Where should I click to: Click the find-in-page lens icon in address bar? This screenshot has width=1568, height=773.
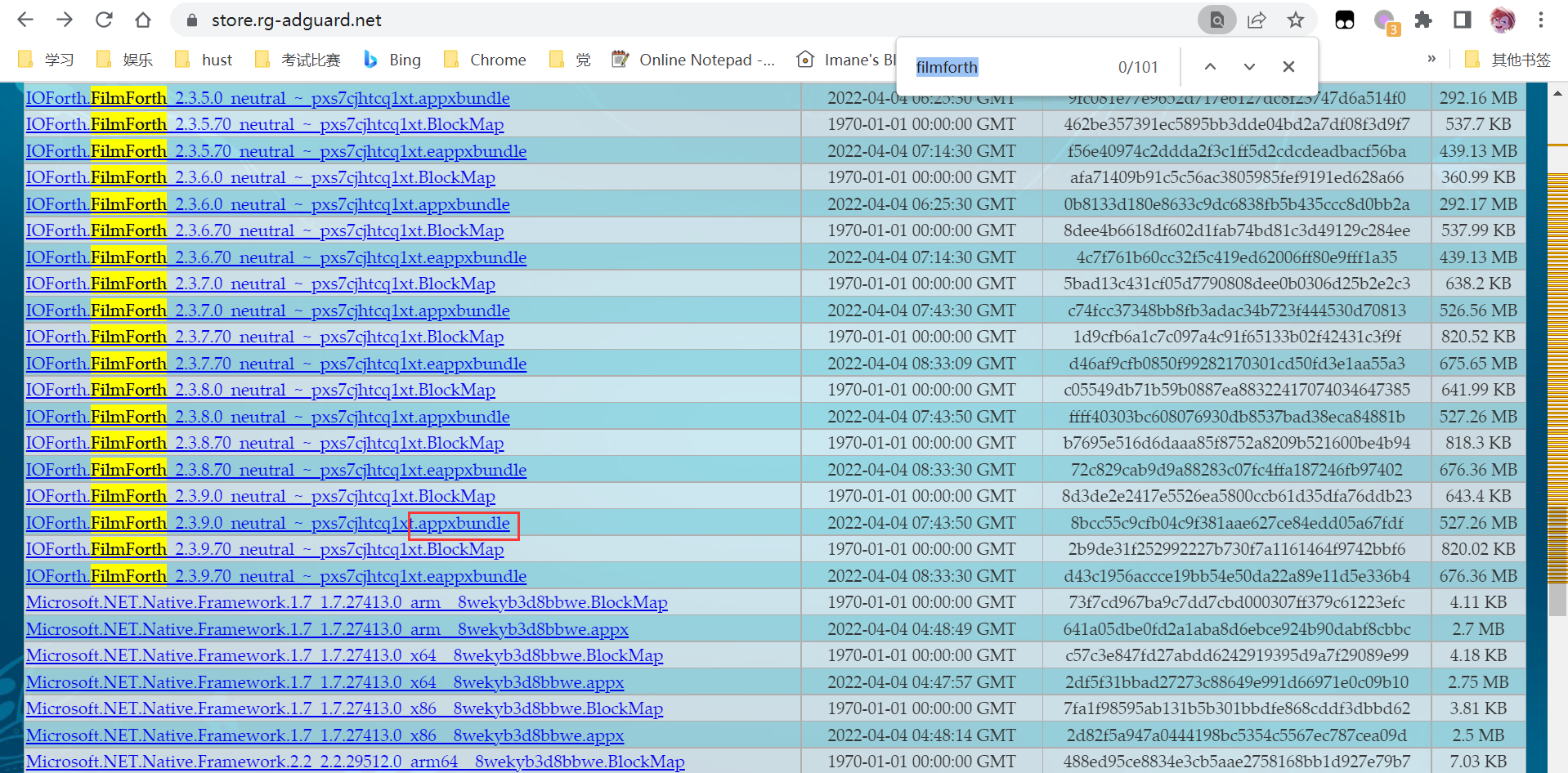(1216, 20)
